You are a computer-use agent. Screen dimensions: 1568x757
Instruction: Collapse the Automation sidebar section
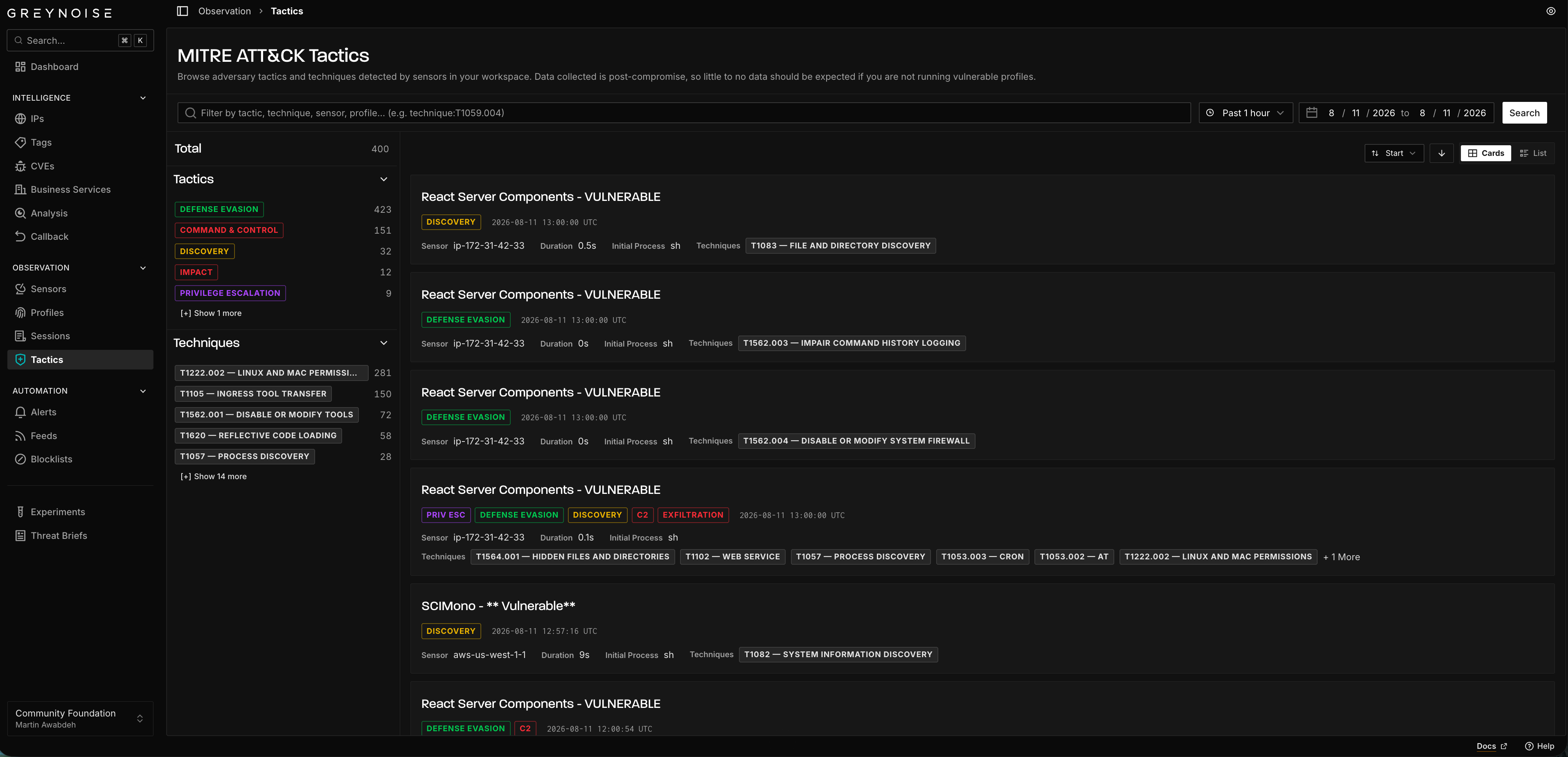[143, 391]
